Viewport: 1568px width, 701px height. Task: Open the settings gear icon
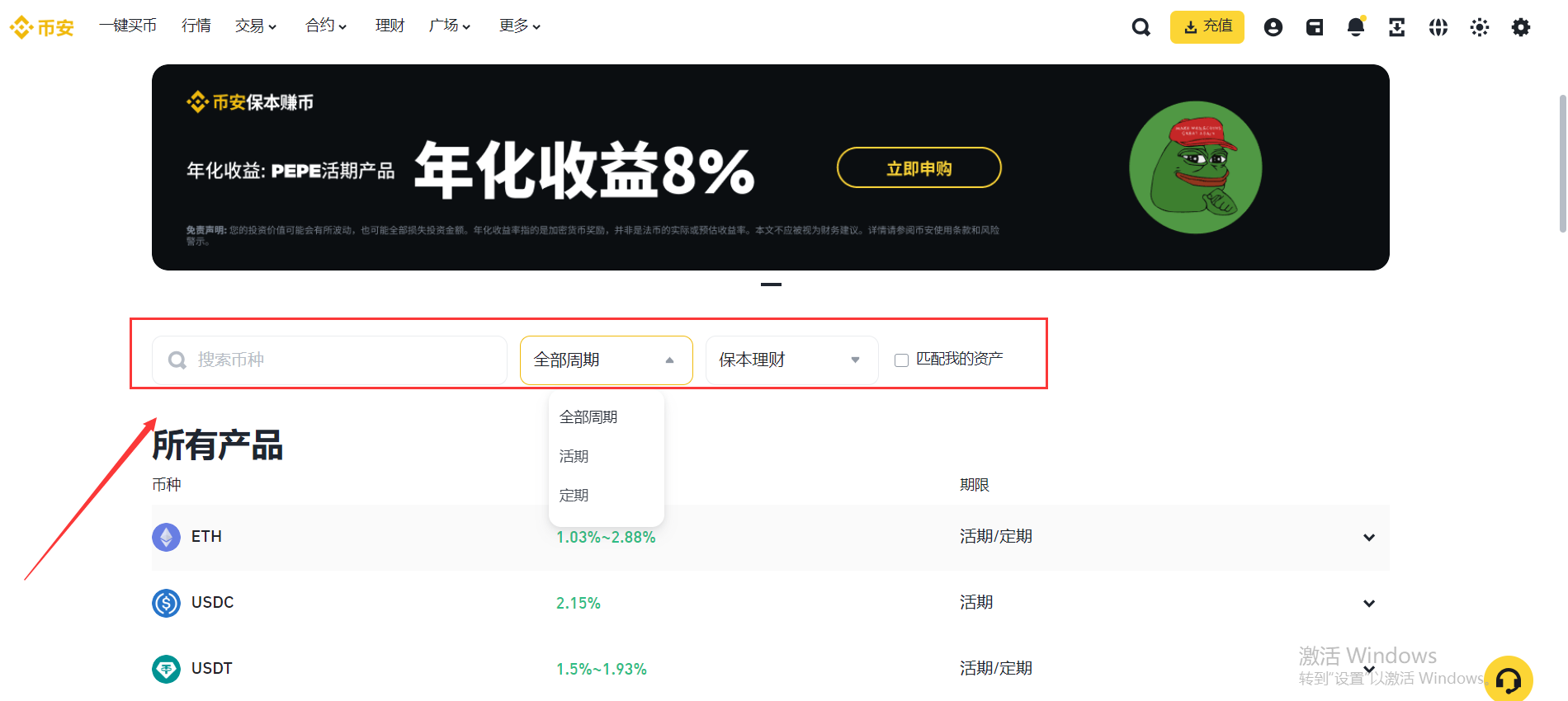(1520, 27)
